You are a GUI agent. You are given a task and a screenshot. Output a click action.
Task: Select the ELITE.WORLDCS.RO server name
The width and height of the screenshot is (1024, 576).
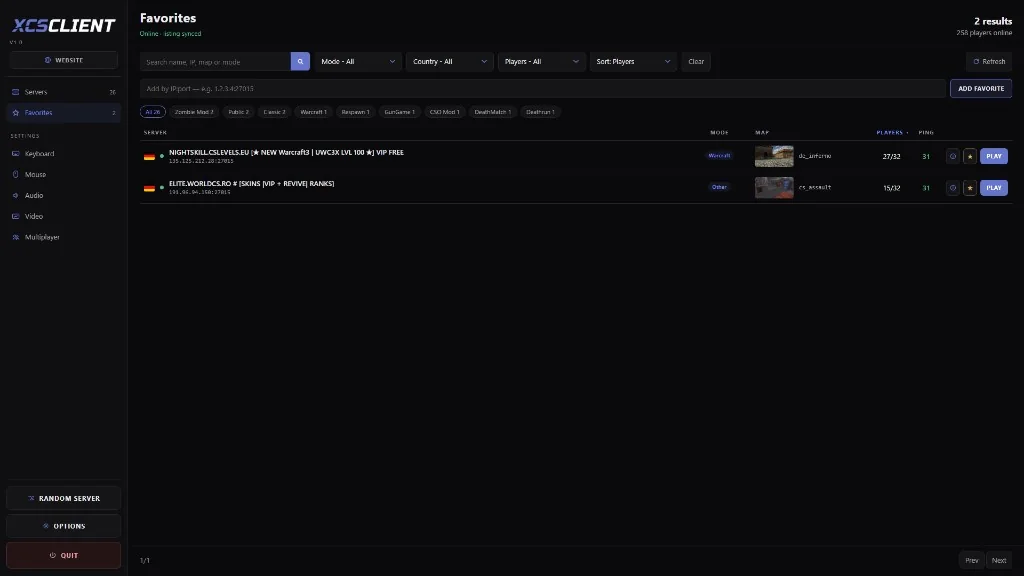[251, 184]
